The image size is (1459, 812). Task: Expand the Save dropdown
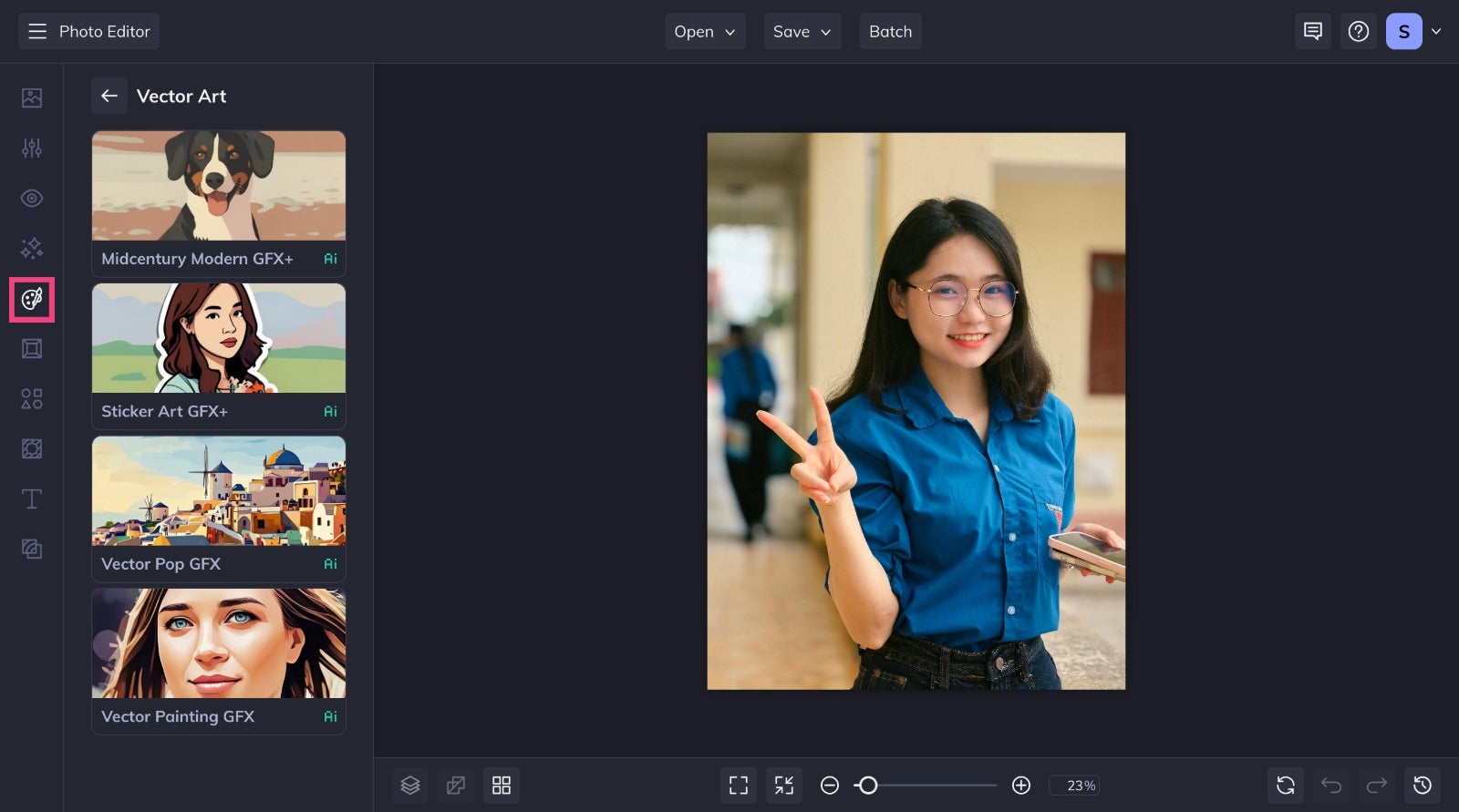[x=802, y=31]
